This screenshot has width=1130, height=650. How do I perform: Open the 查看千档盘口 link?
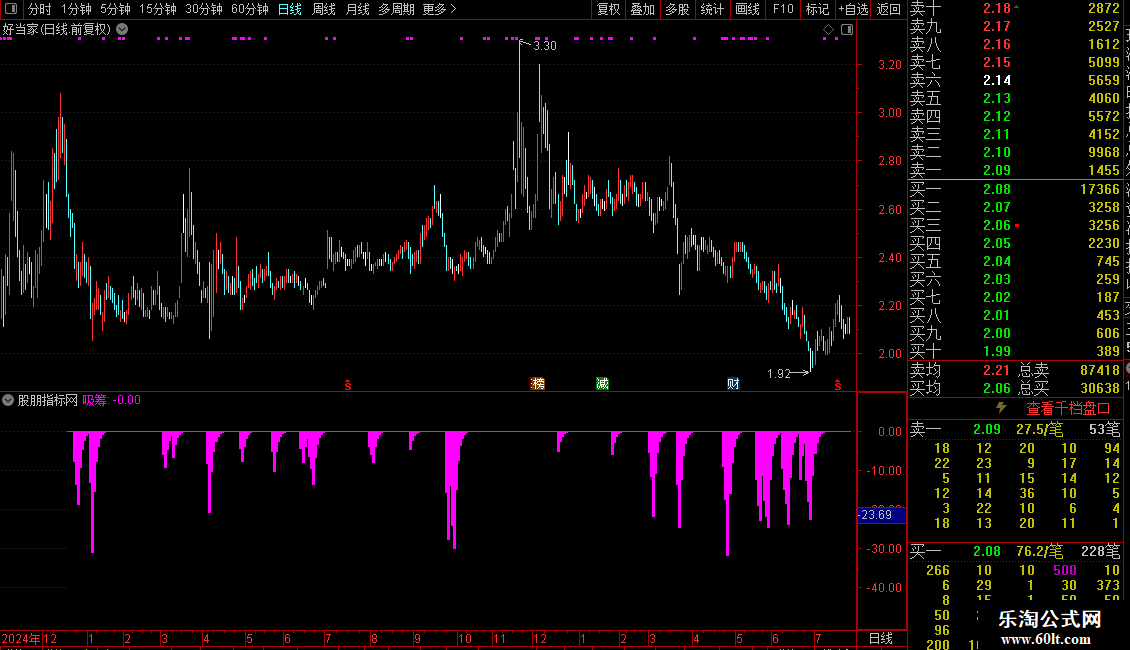point(1068,409)
